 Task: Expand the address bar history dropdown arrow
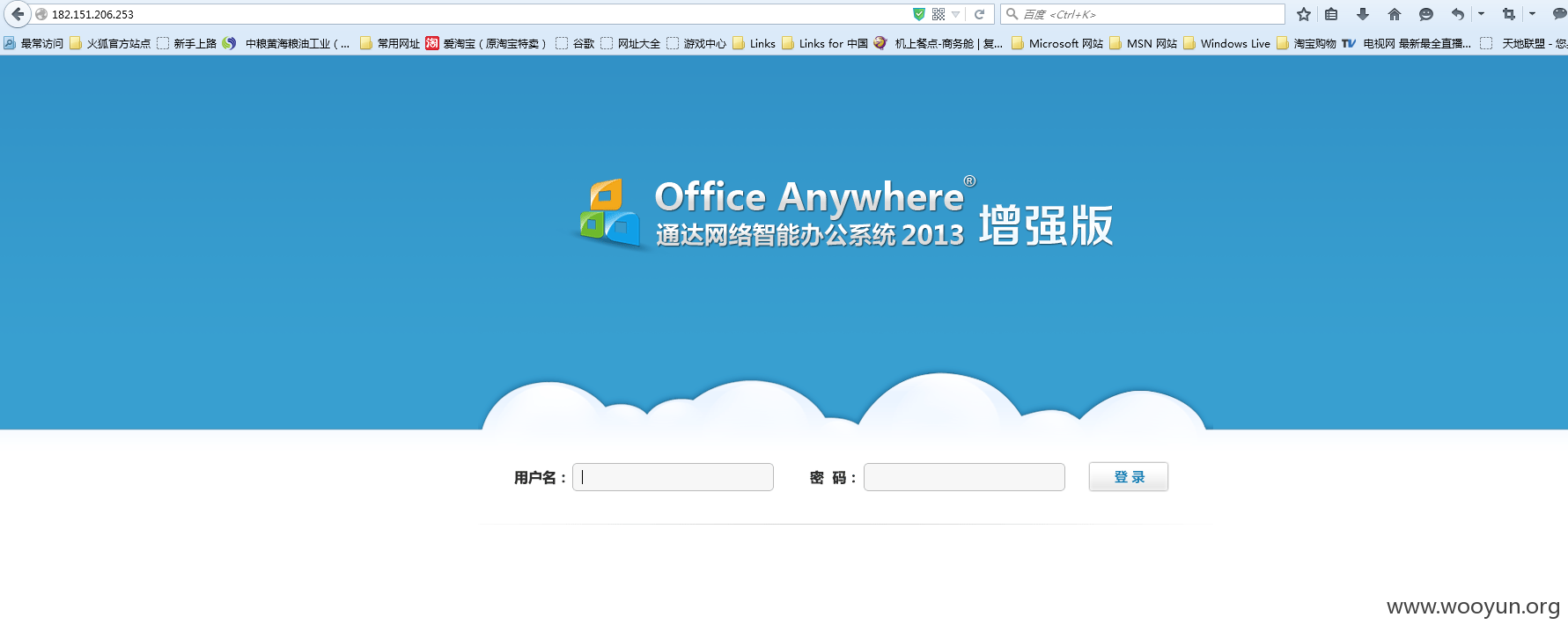[956, 14]
